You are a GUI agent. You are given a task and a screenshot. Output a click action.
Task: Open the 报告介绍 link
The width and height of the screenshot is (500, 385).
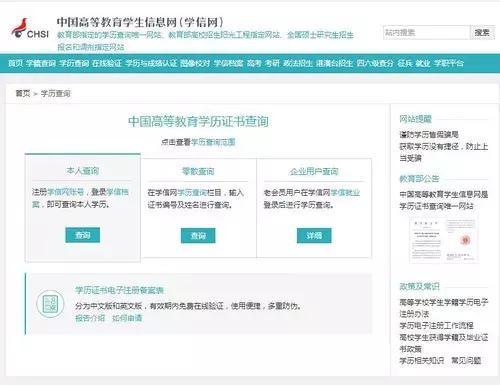tap(90, 318)
